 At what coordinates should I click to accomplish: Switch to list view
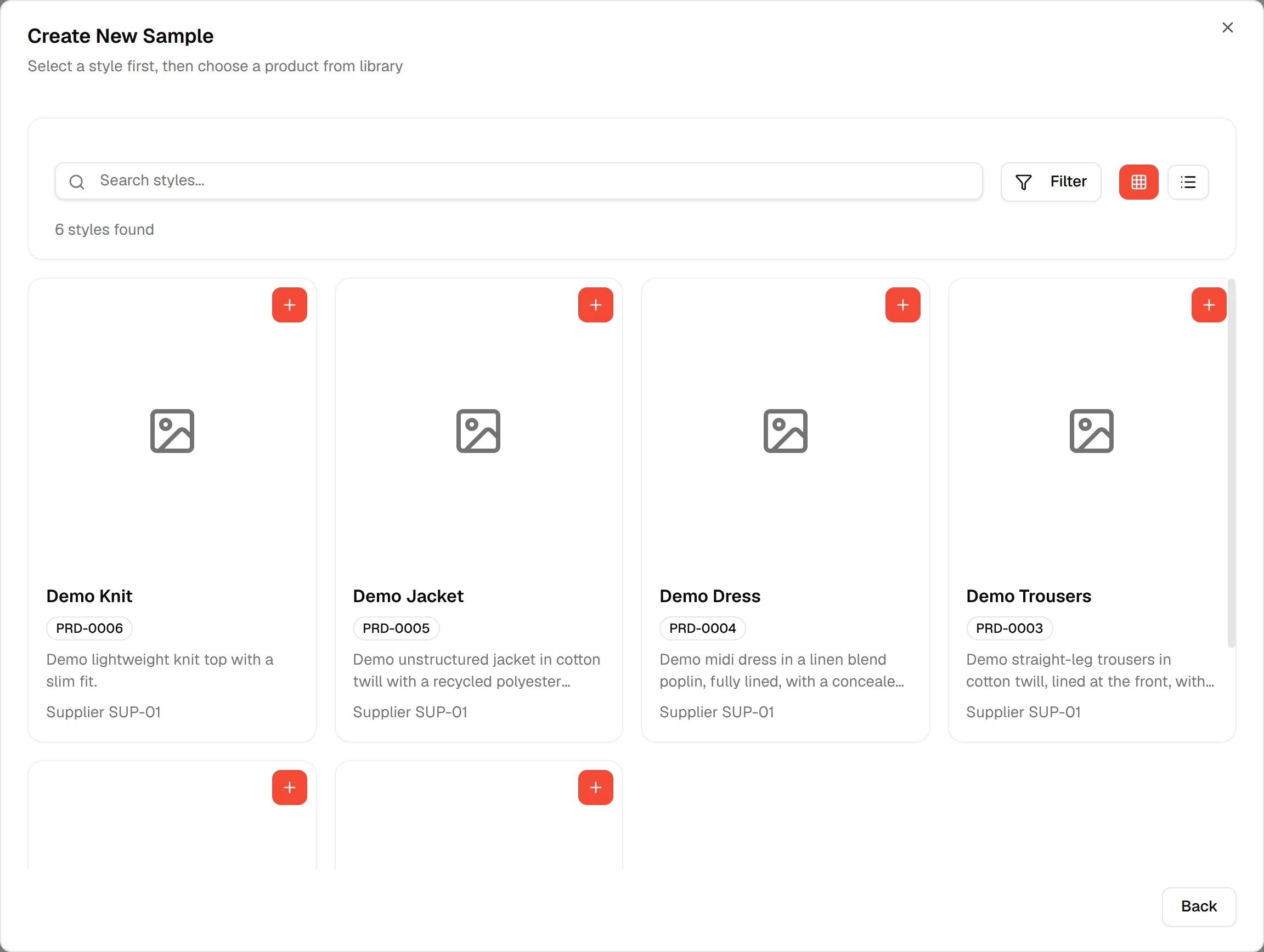pyautogui.click(x=1188, y=182)
